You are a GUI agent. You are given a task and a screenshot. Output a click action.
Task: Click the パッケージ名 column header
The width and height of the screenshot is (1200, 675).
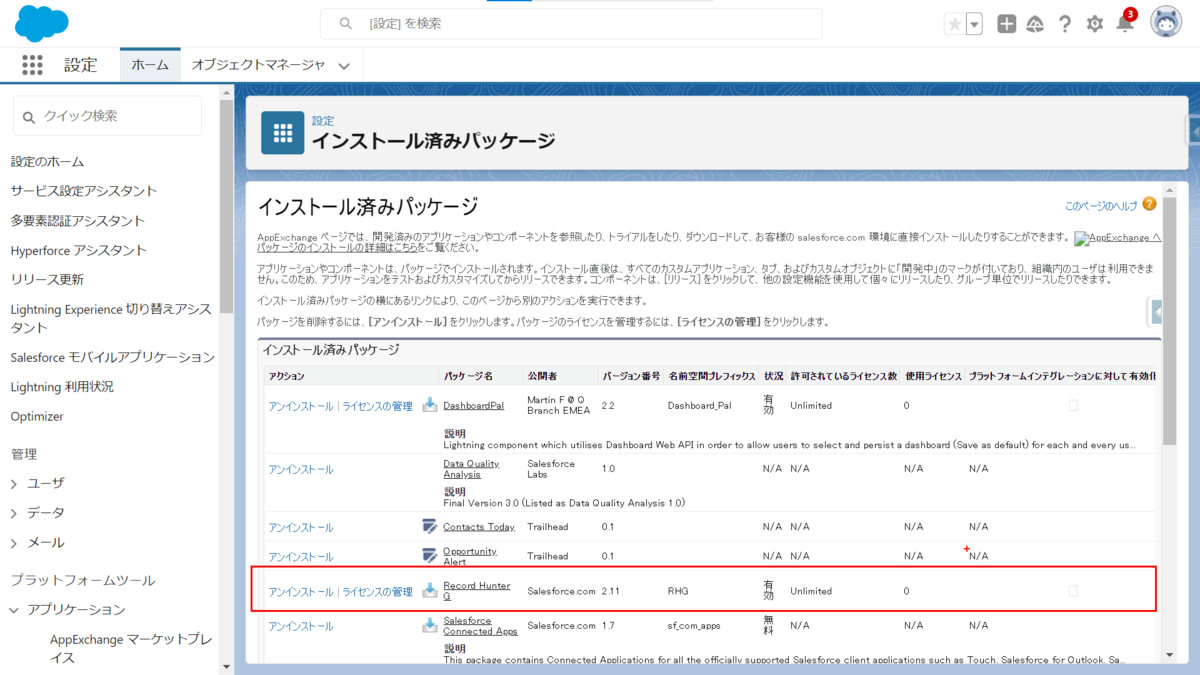click(x=469, y=376)
